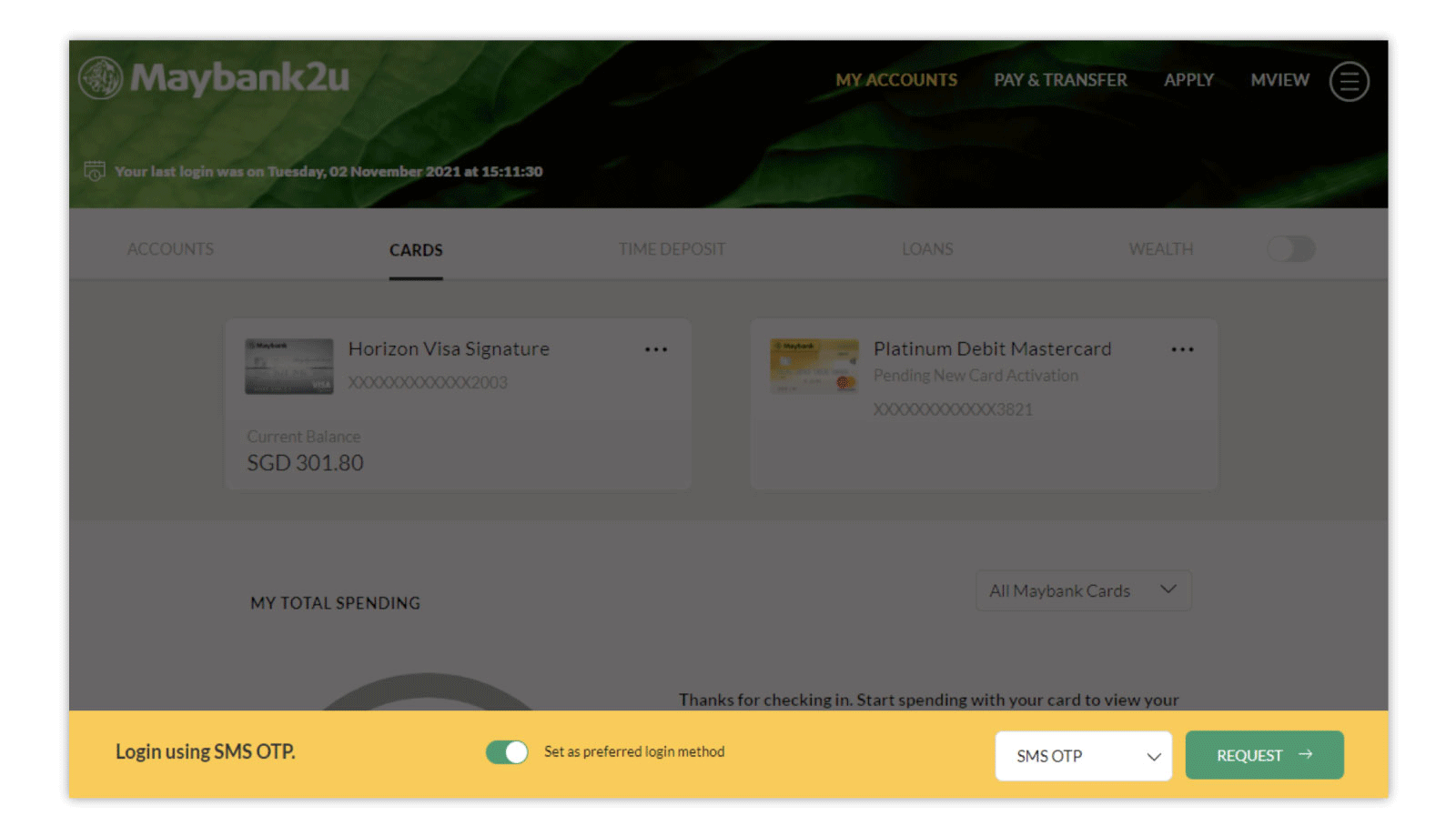
Task: Toggle the switch next to Wealth tab
Action: [1290, 249]
